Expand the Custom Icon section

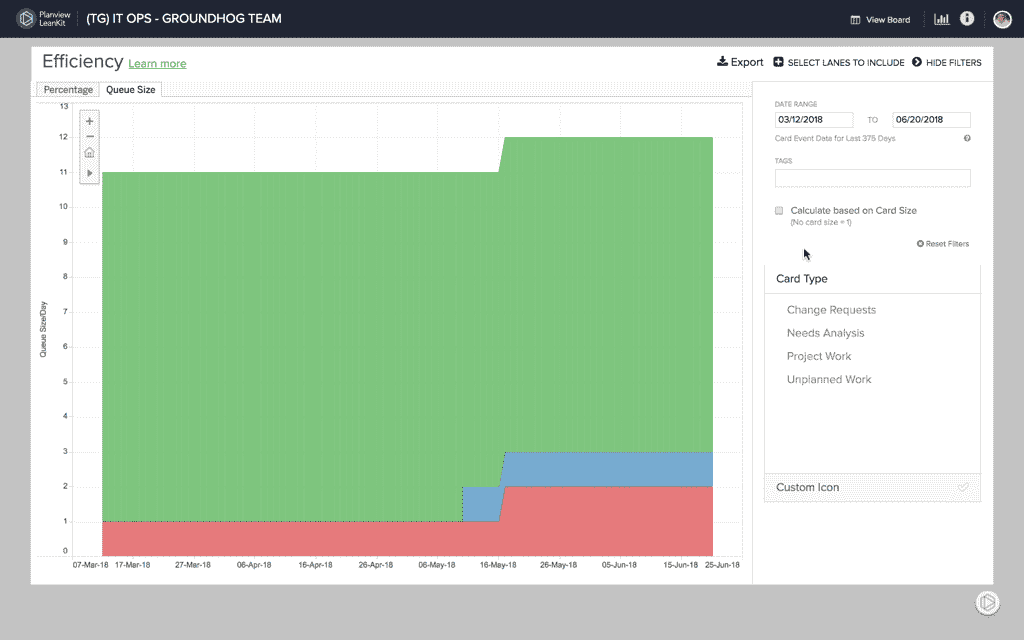click(x=872, y=488)
